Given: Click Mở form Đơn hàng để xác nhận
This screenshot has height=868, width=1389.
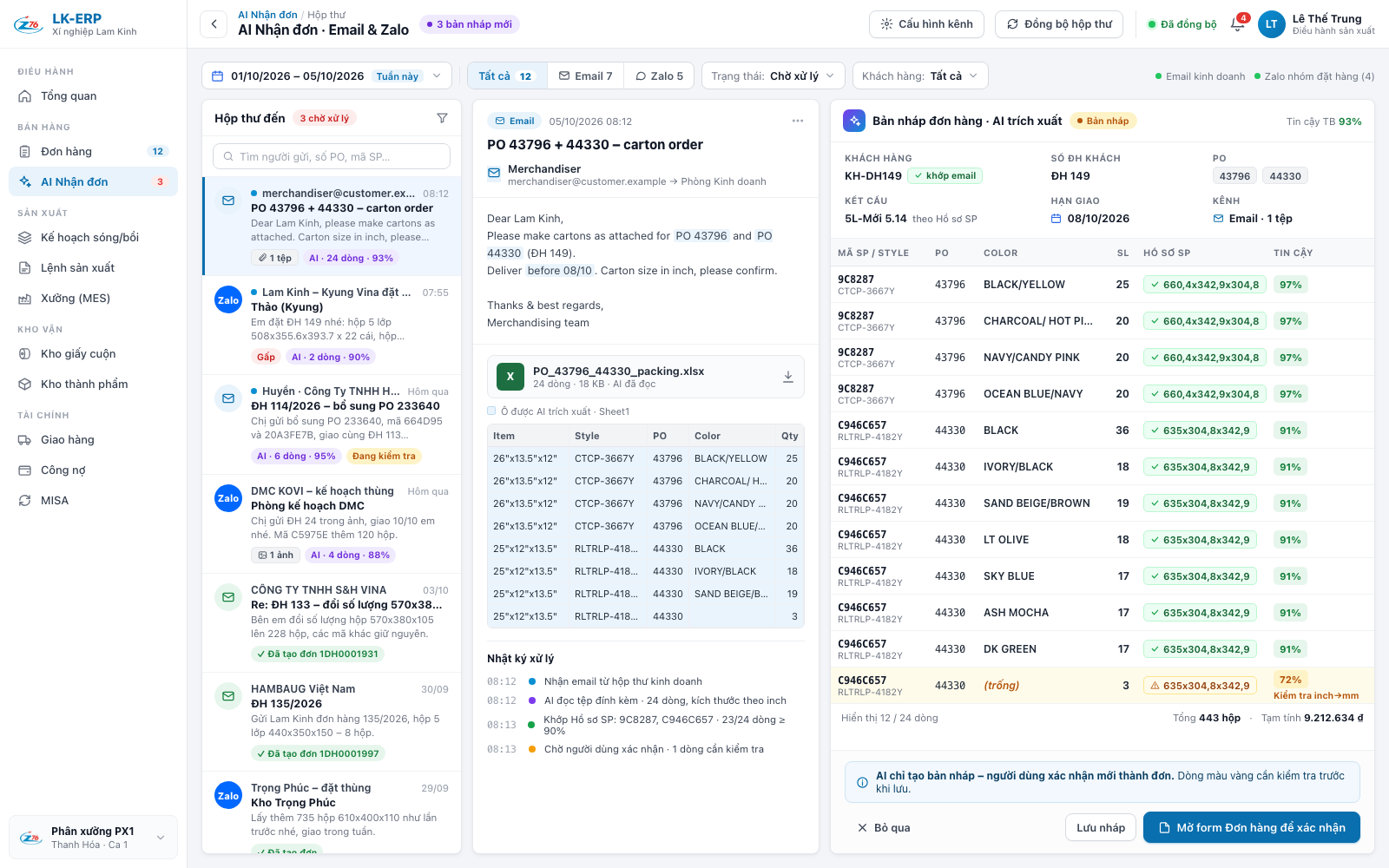Looking at the screenshot, I should pos(1252,827).
